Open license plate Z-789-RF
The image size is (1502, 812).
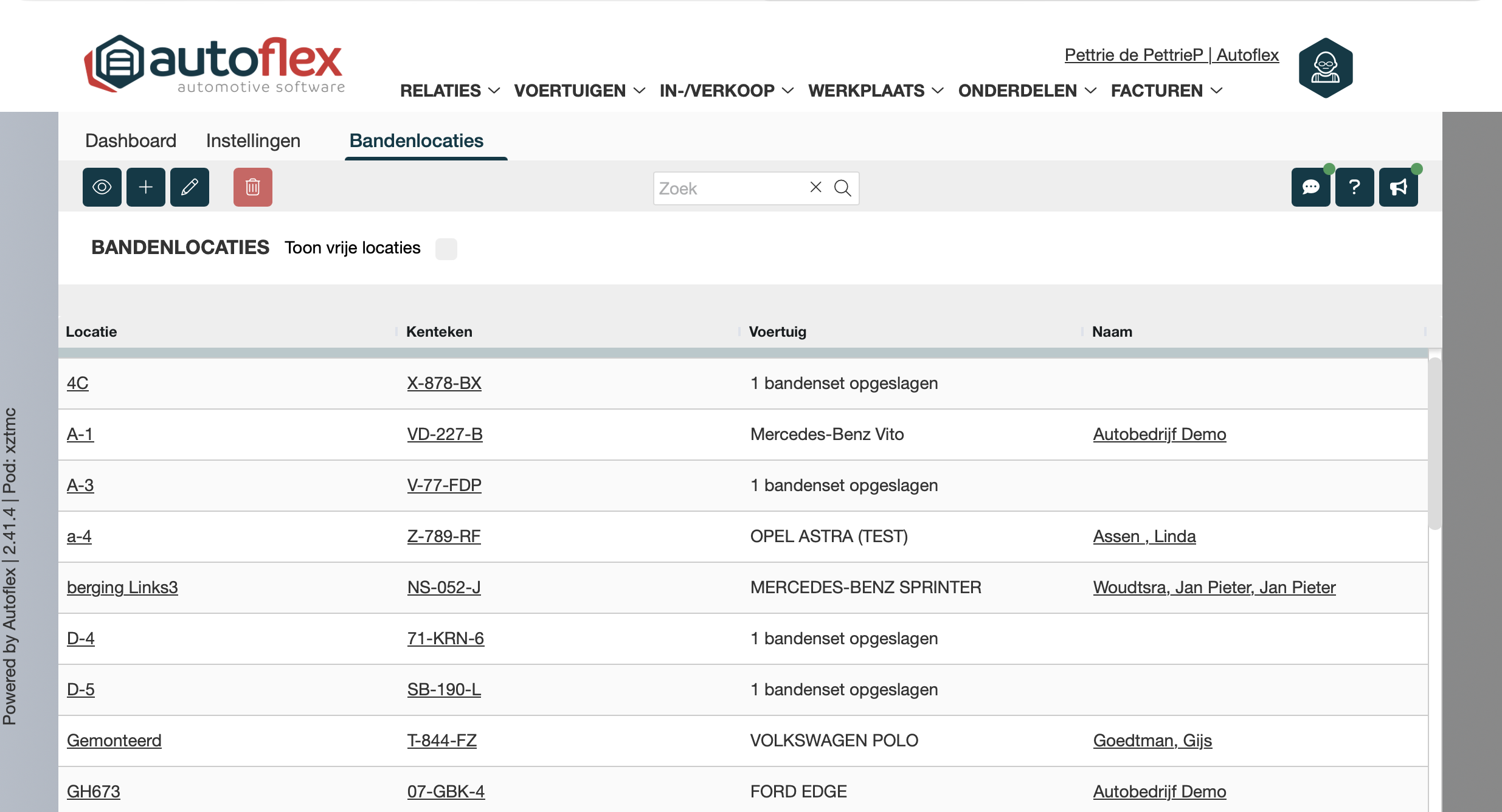[x=443, y=536]
